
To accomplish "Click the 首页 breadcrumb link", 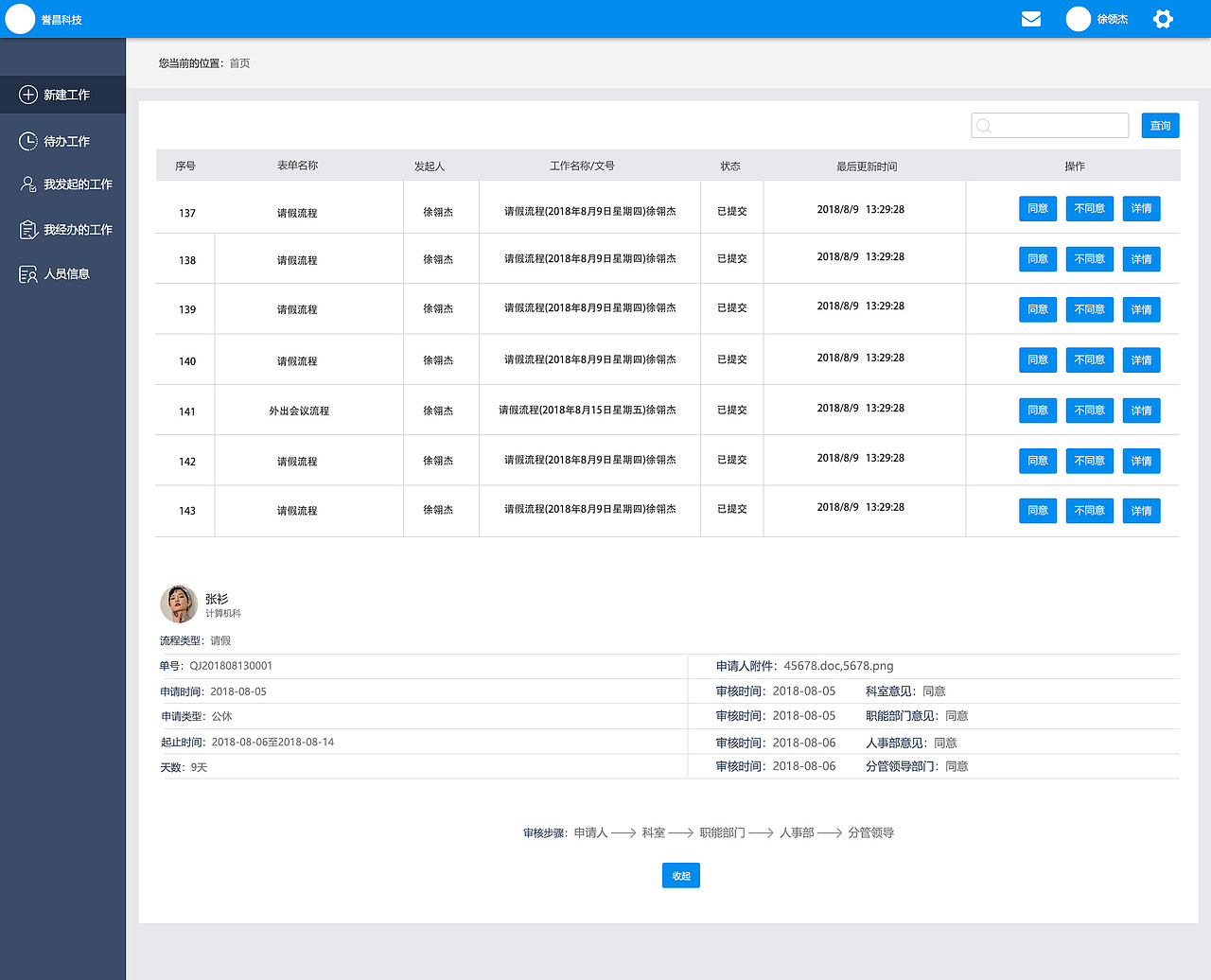I will (x=239, y=63).
